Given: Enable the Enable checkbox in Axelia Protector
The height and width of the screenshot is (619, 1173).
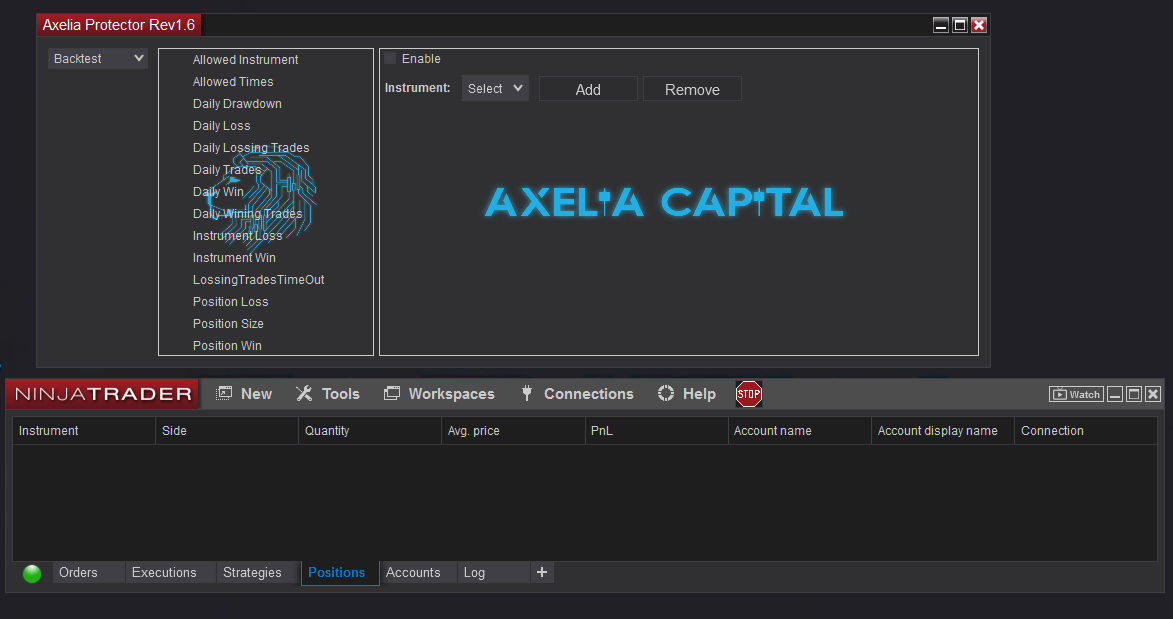Looking at the screenshot, I should pos(390,58).
